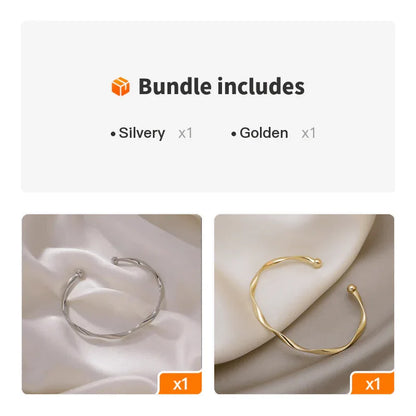Open the silver bracelet product thumbnail
The image size is (416, 416).
pyautogui.click(x=112, y=304)
